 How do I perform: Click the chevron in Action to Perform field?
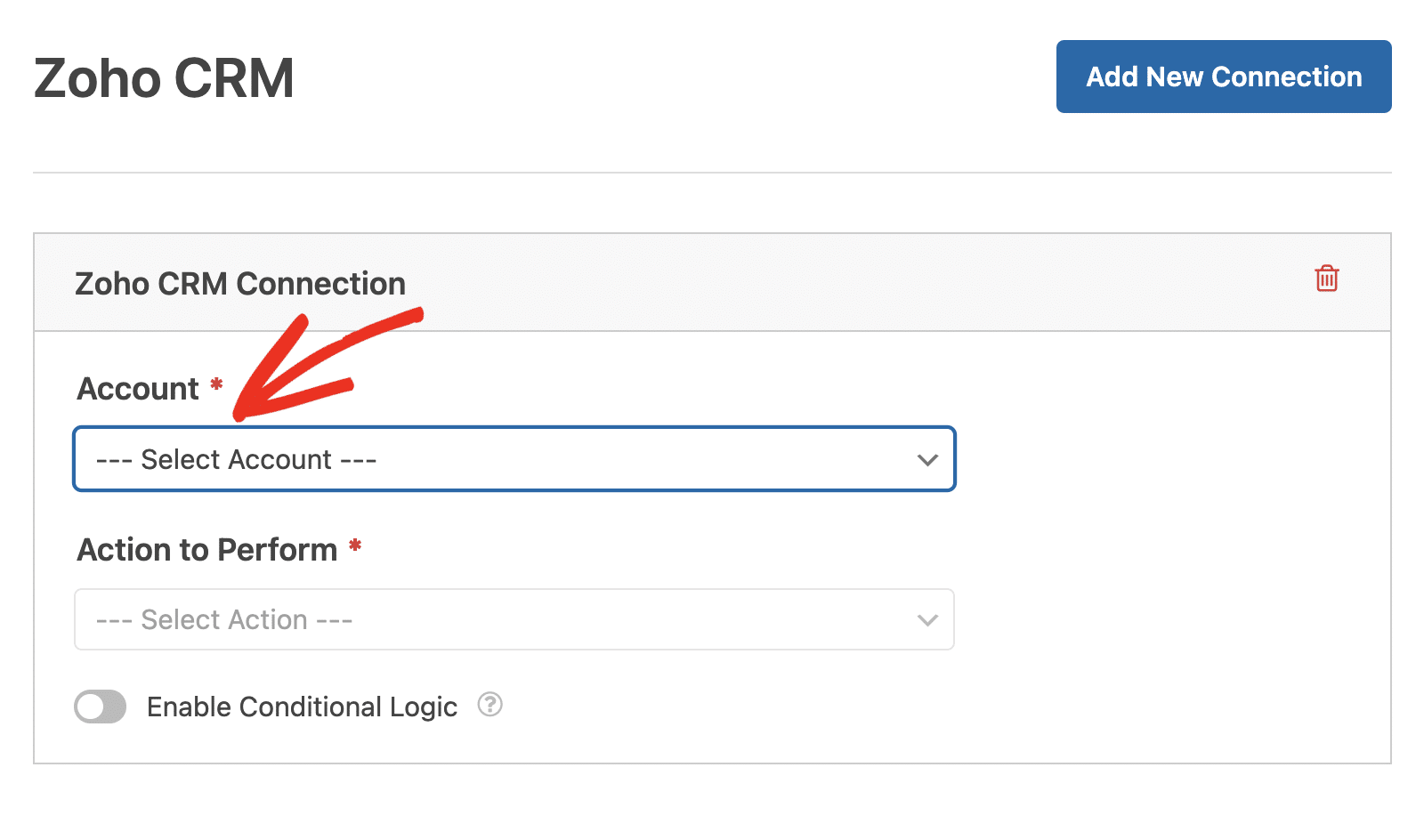pyautogui.click(x=927, y=620)
